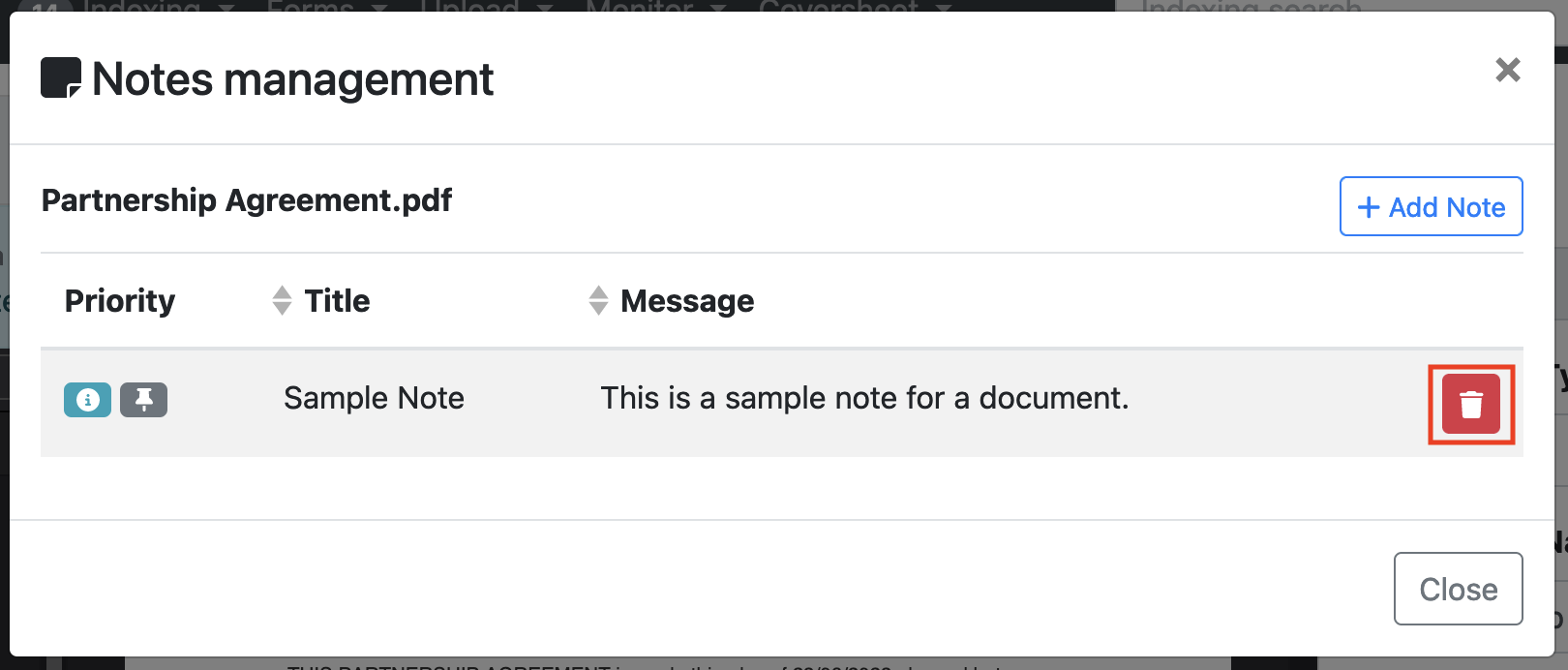Click the Priority column header
This screenshot has height=670, width=1568.
pyautogui.click(x=120, y=301)
